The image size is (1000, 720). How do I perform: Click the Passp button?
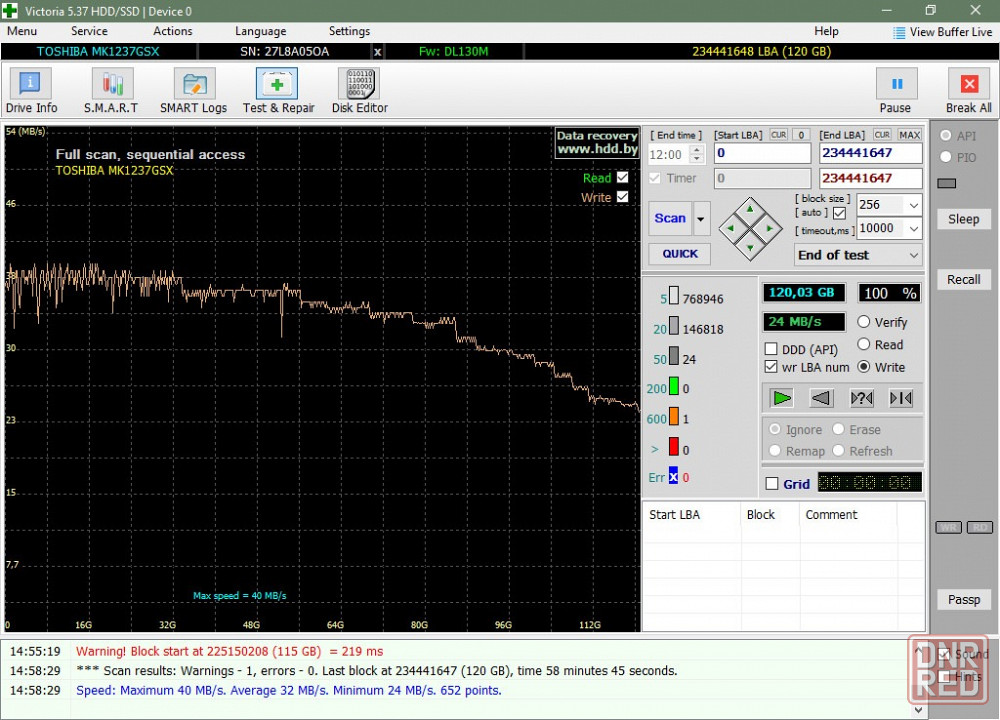click(963, 599)
